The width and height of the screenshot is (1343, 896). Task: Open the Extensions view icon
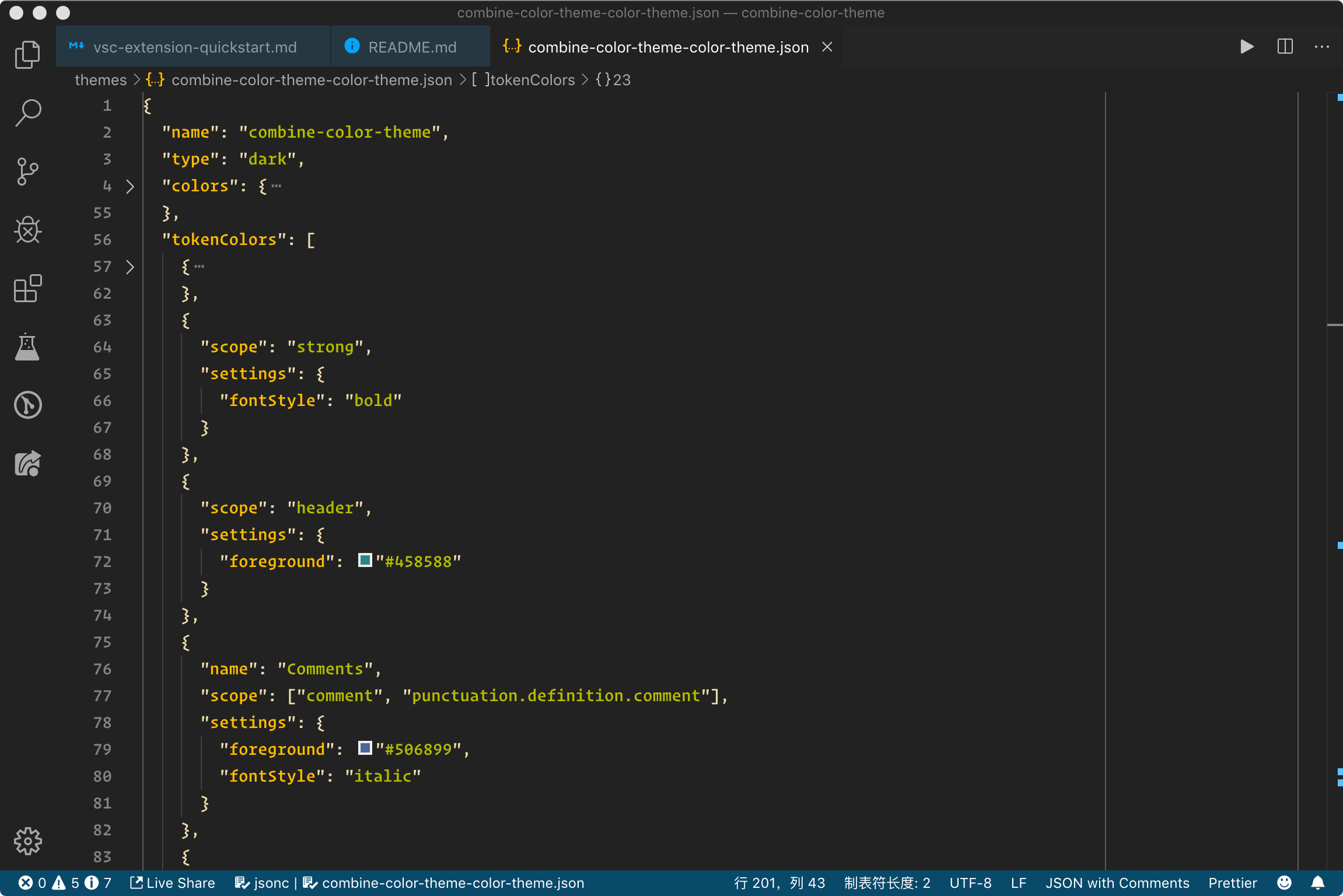click(27, 288)
